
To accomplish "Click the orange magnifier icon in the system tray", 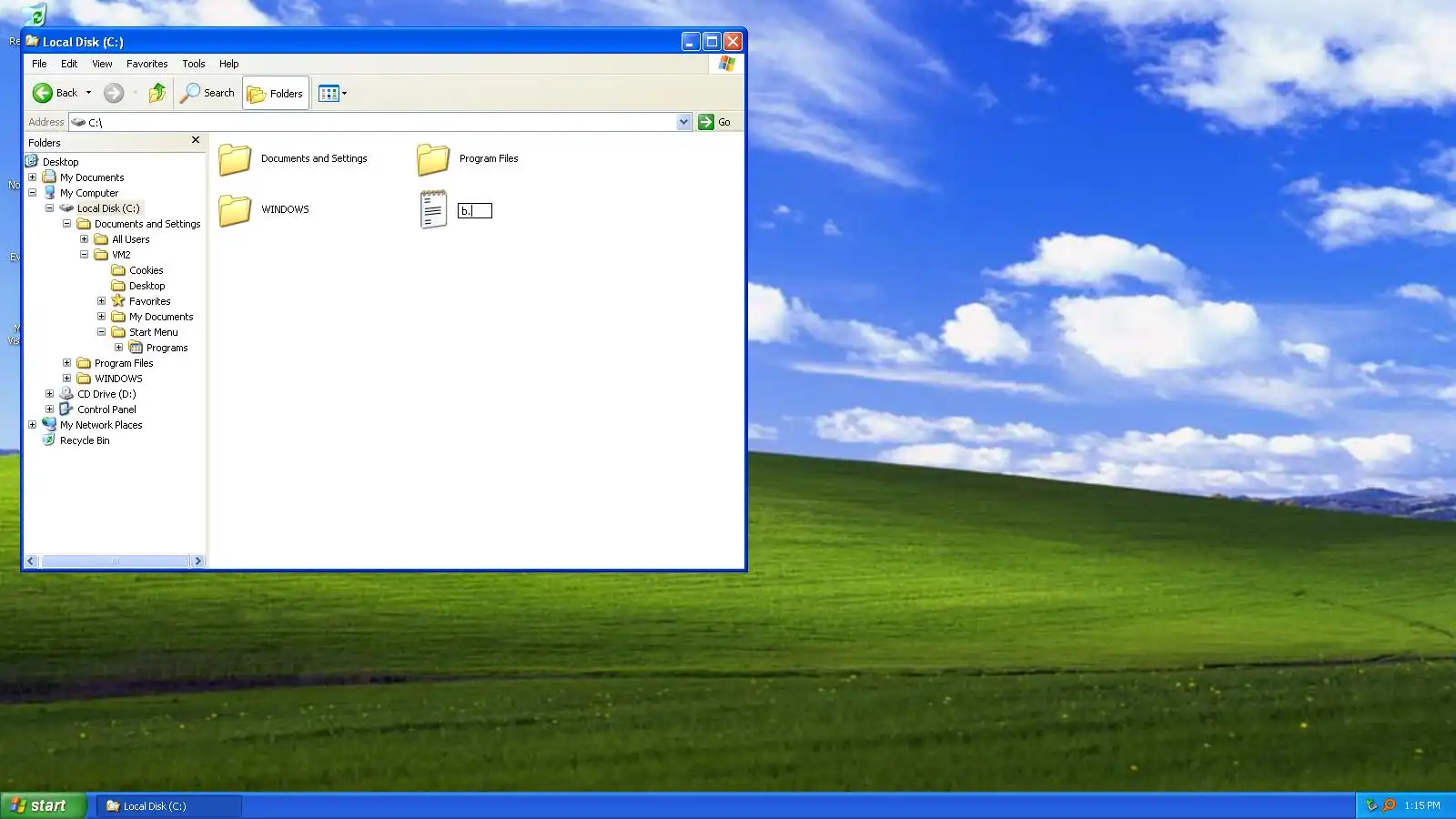I will coord(1389,805).
